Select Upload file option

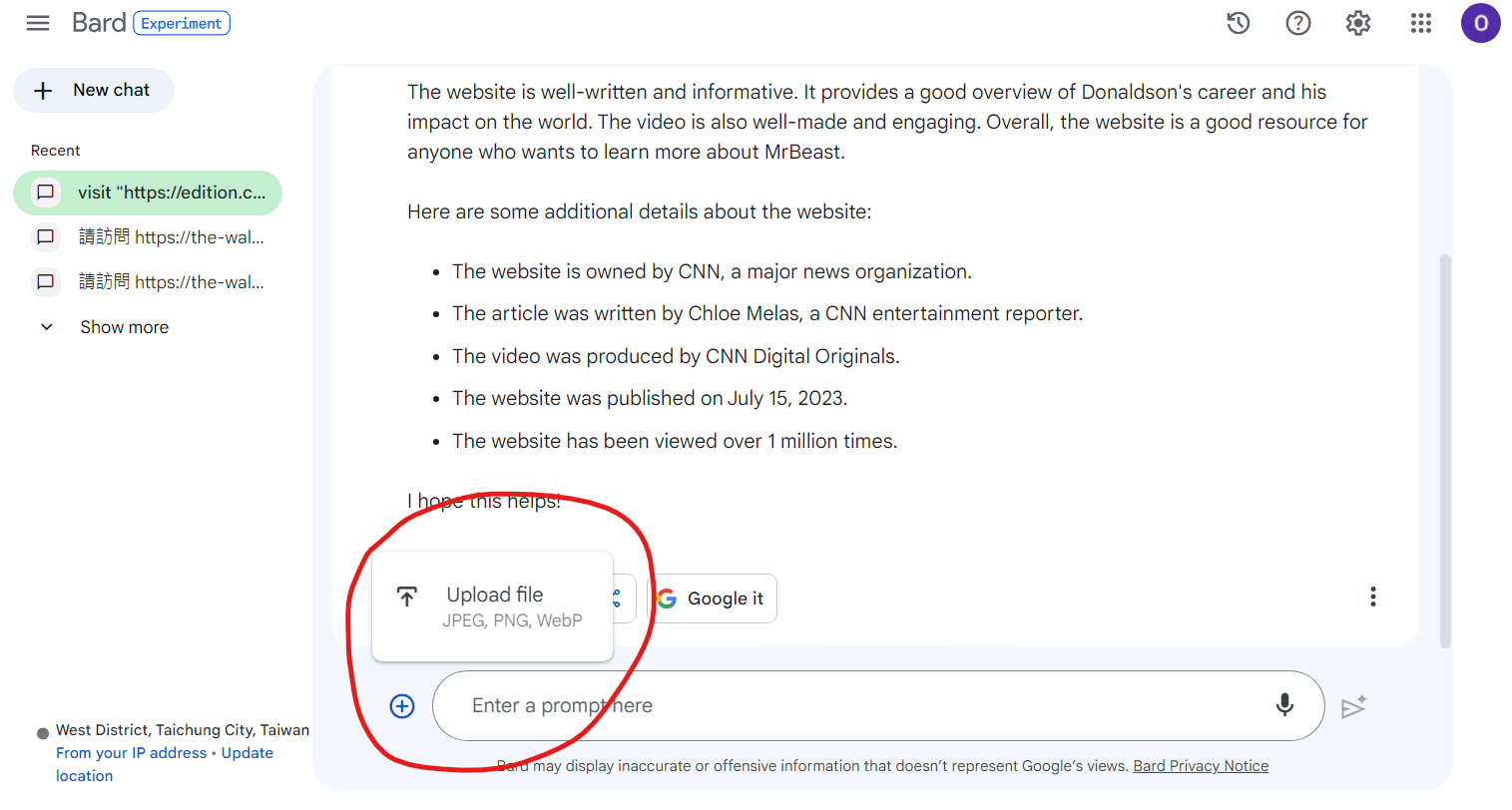point(492,607)
